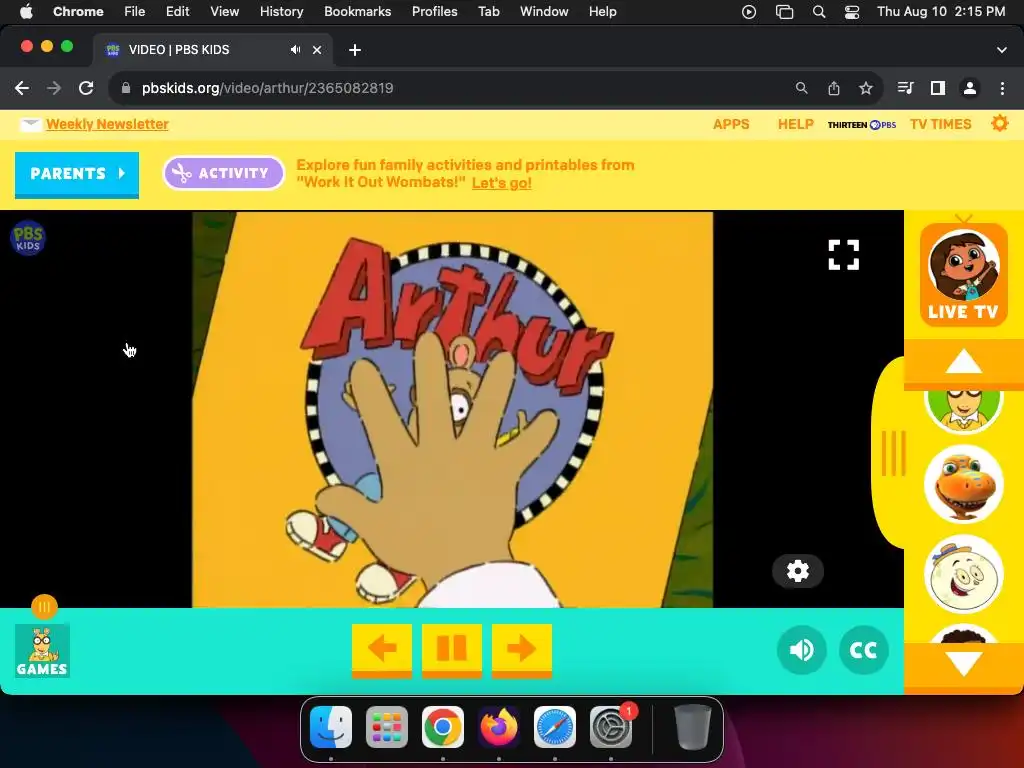Open the History menu

(281, 11)
